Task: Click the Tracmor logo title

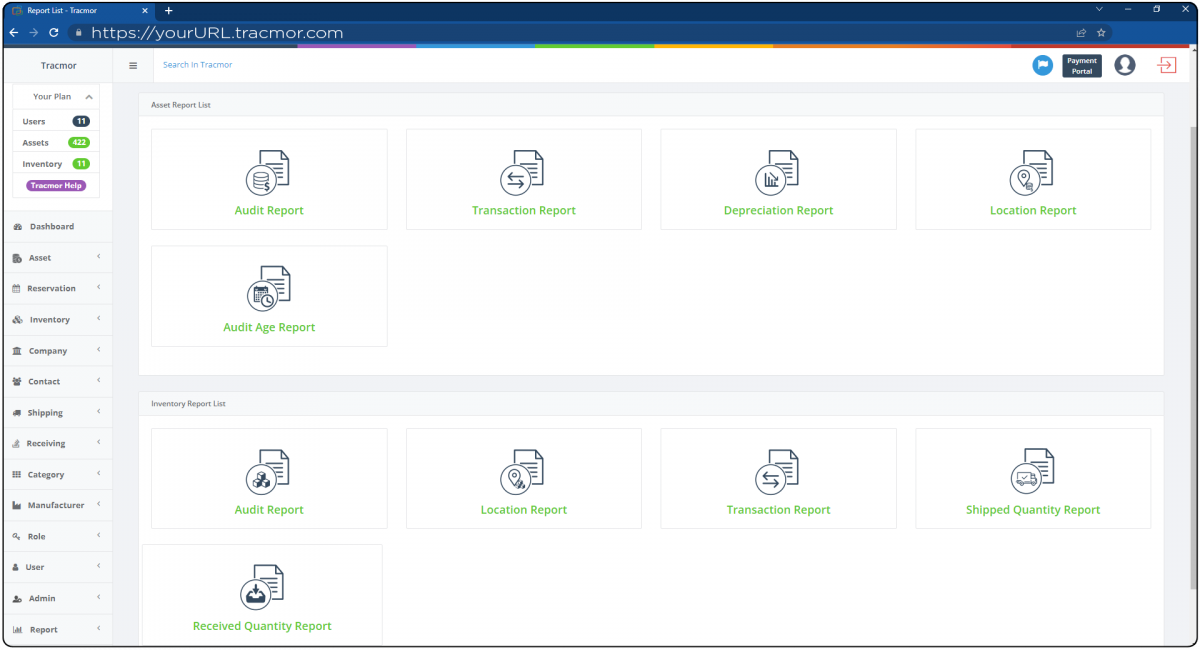Action: coord(58,66)
